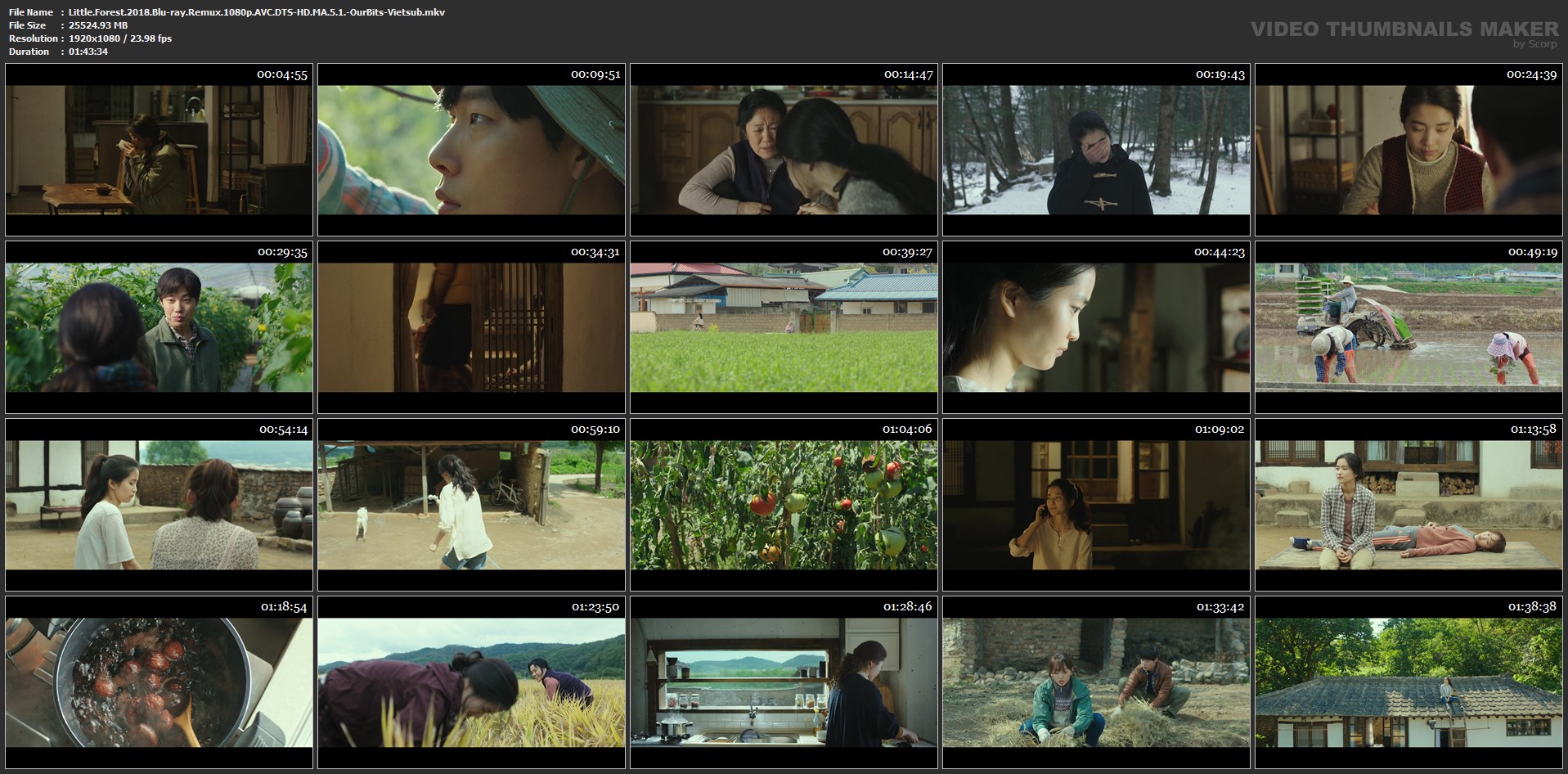
Task: Open the cooking pot thumbnail at 01:18:54
Action: [159, 682]
